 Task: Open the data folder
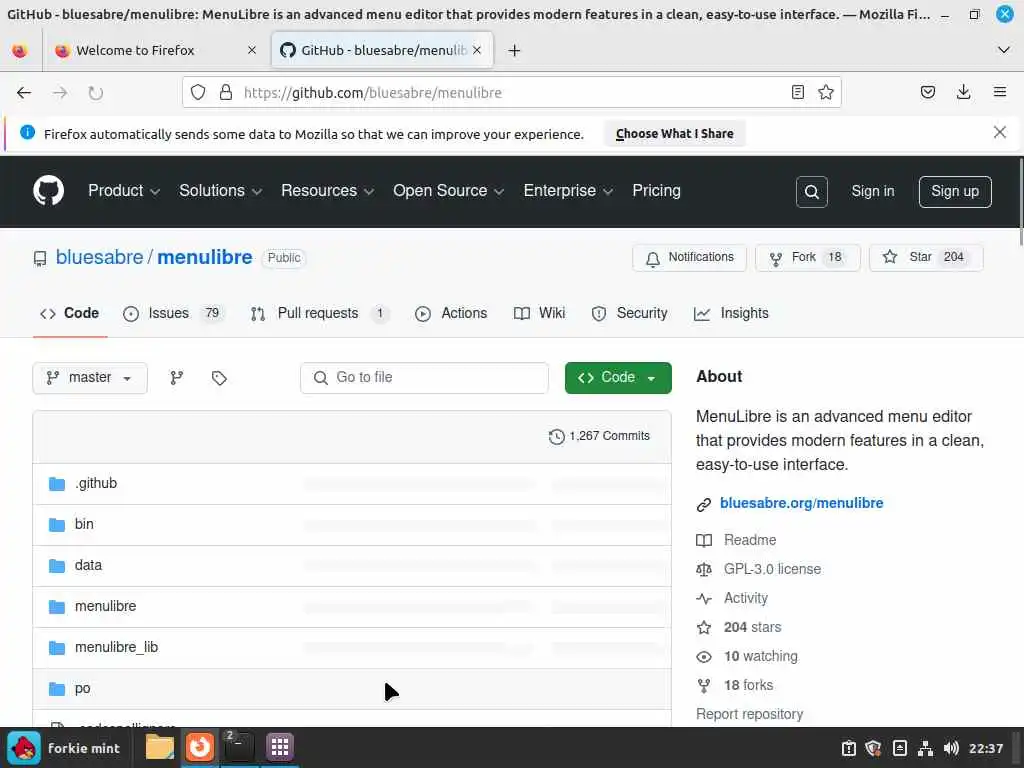[88, 566]
